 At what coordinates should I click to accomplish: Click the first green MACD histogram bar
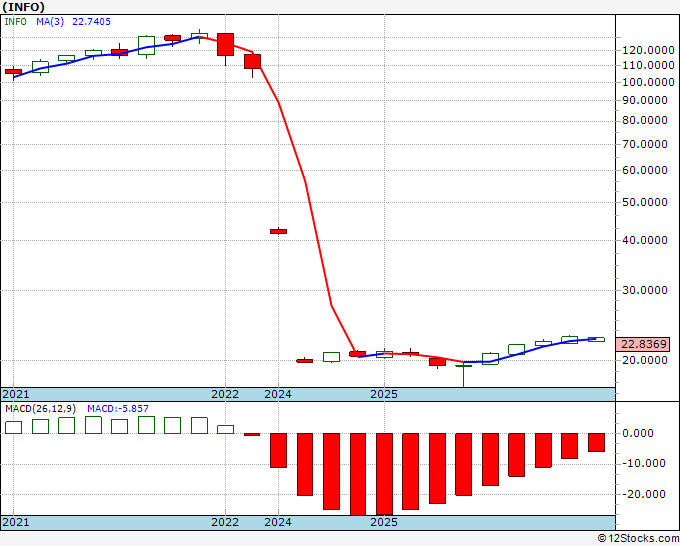(13, 427)
